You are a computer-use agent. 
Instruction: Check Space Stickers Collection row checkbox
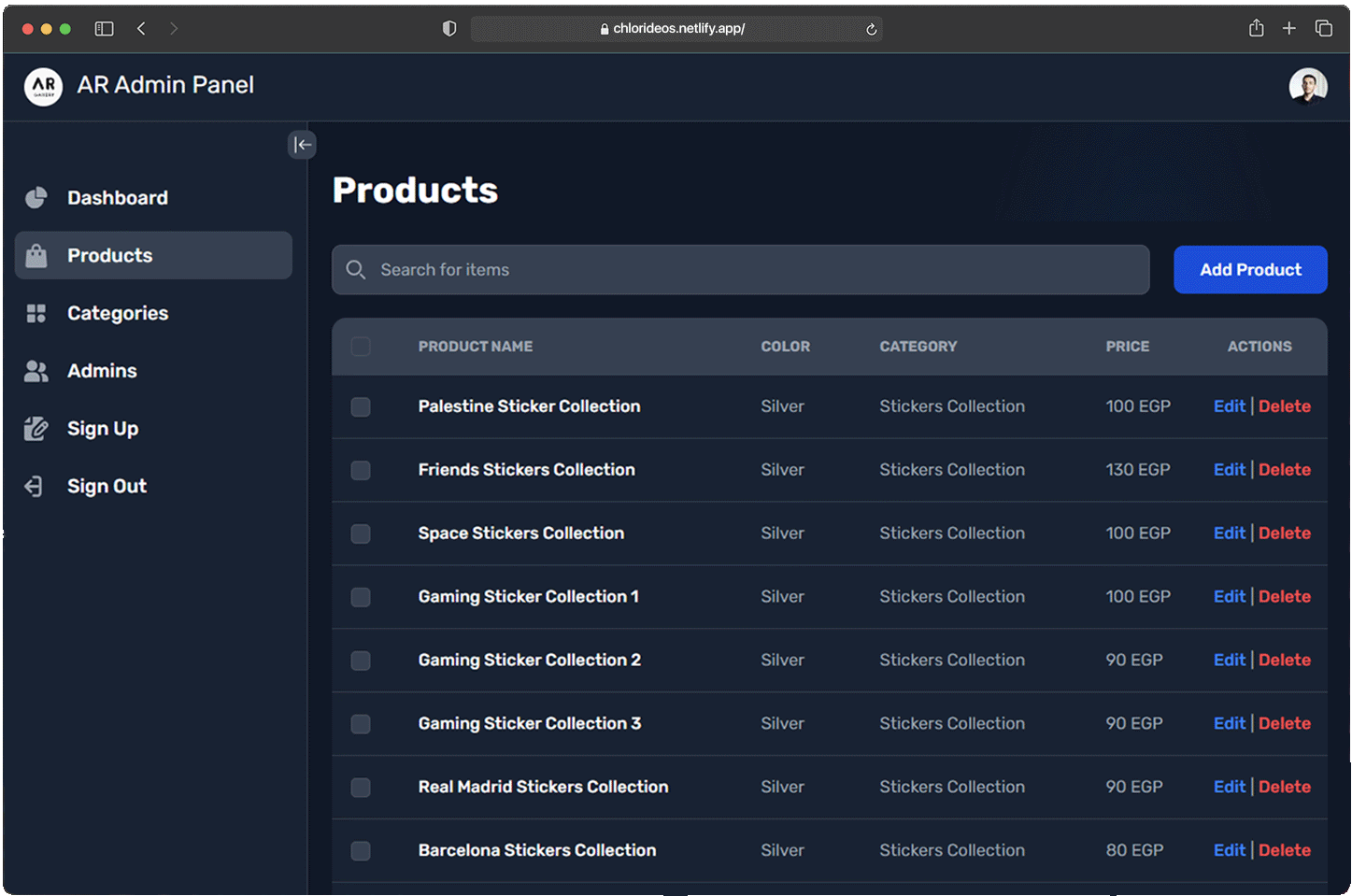pos(361,534)
